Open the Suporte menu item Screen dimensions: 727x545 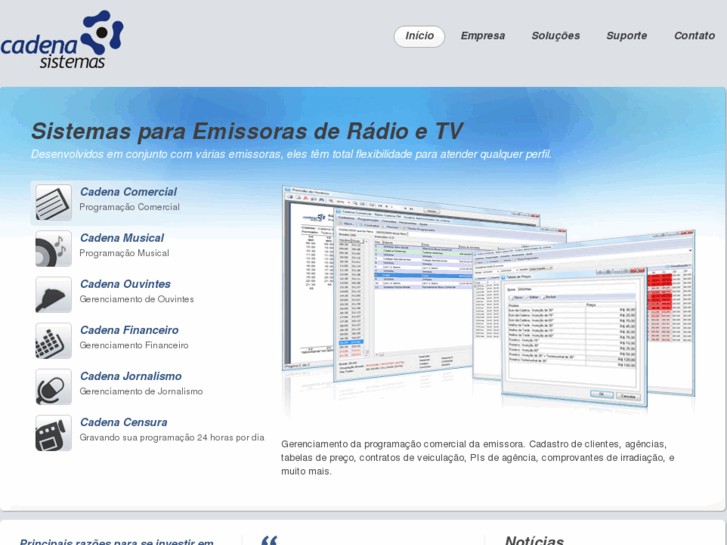tap(626, 36)
